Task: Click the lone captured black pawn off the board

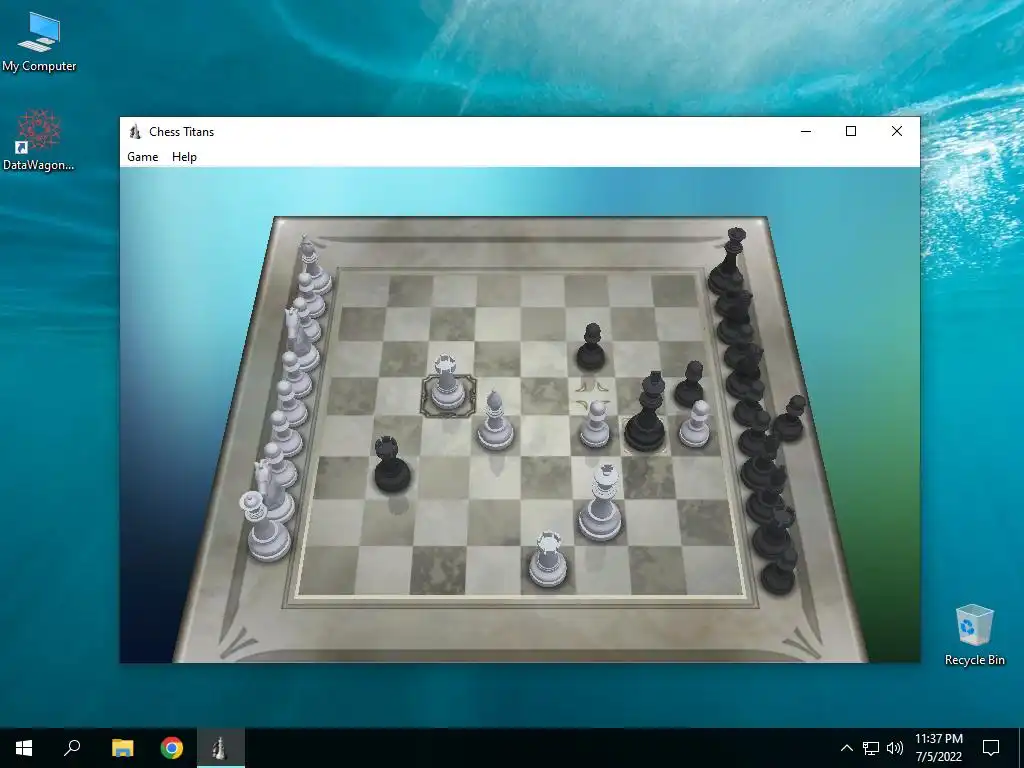Action: pyautogui.click(x=788, y=418)
